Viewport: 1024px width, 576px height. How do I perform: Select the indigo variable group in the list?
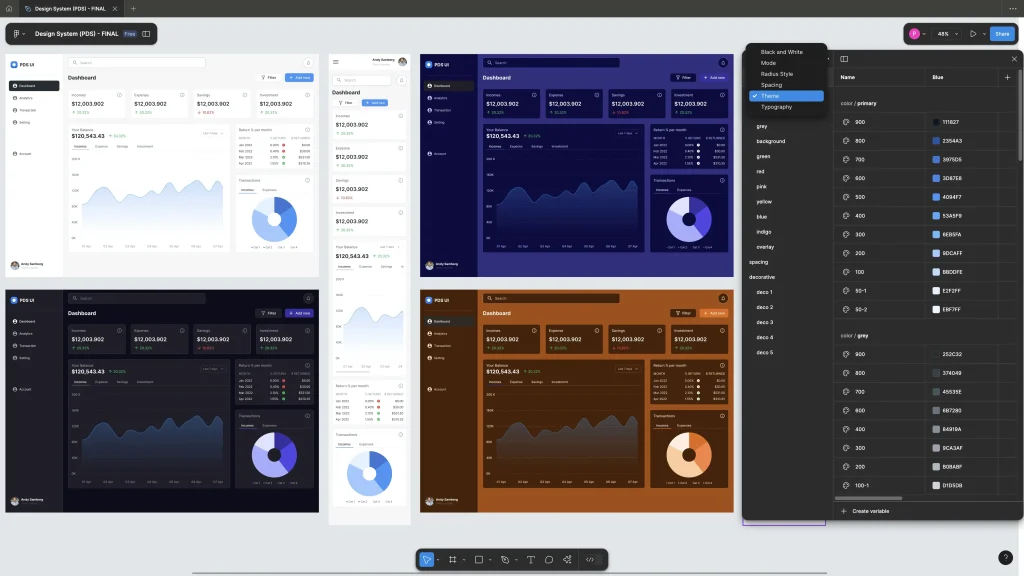click(762, 232)
